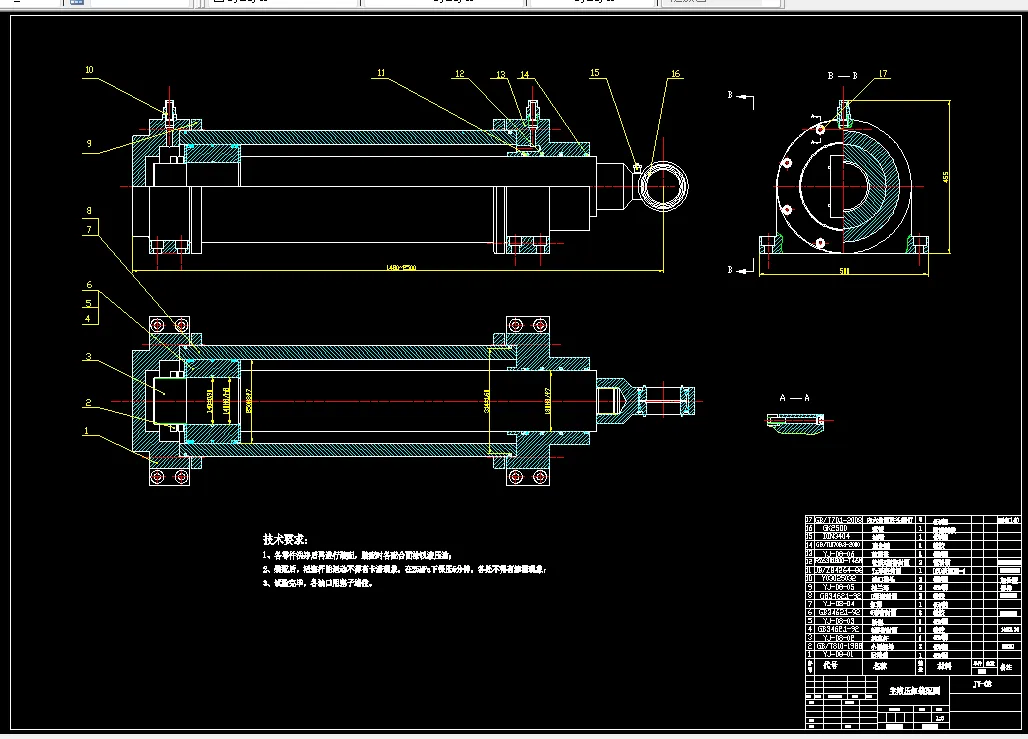
Task: Click "YJ-08-03" code in parts list
Action: click(839, 620)
